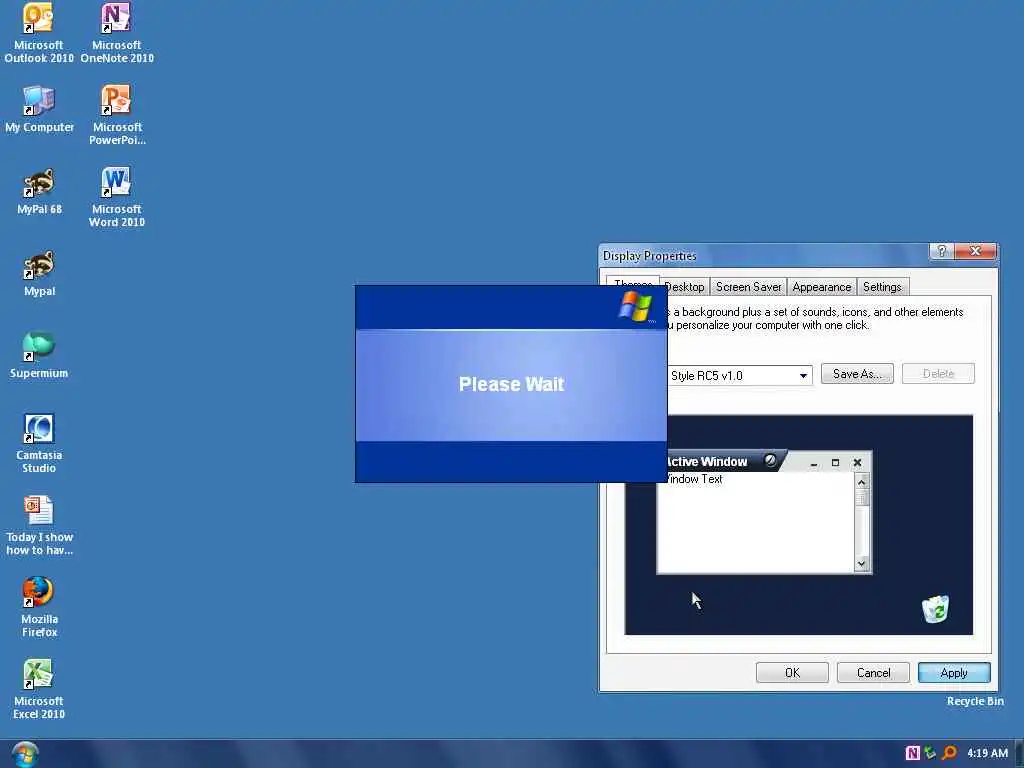Select the MyPal 68 desktop icon
1024x768 pixels.
point(39,191)
